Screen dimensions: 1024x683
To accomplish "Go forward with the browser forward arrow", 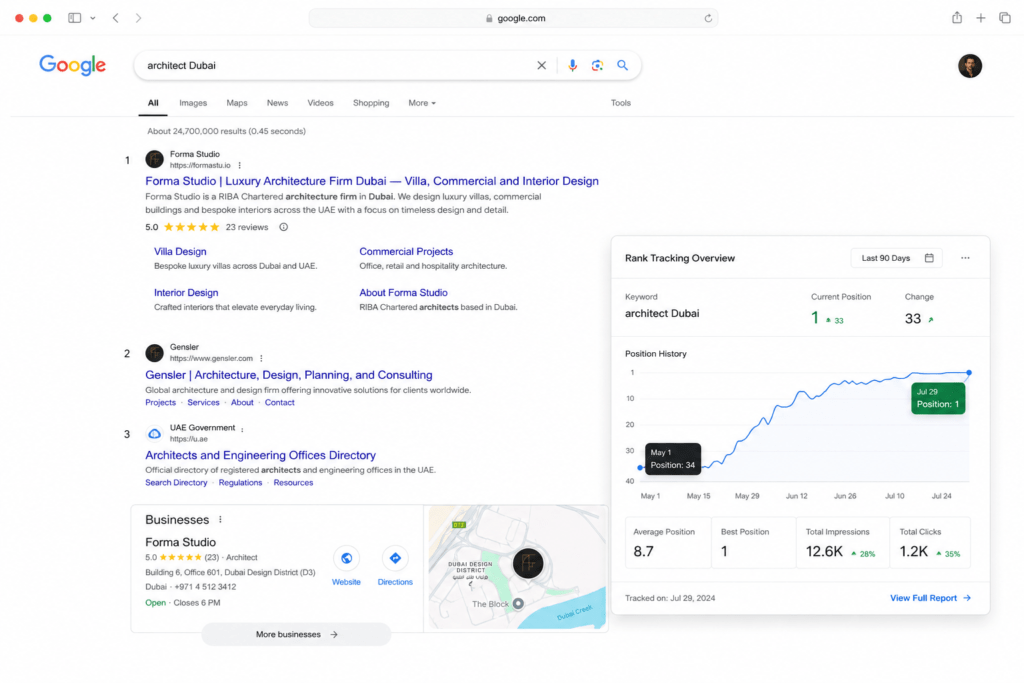I will [x=138, y=18].
